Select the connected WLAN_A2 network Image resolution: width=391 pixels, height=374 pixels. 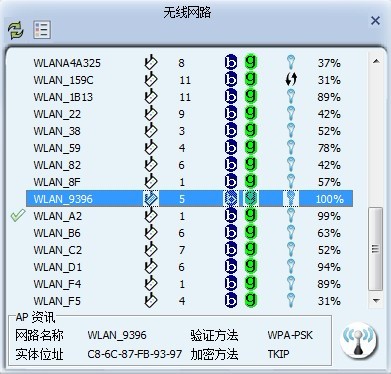(x=57, y=216)
